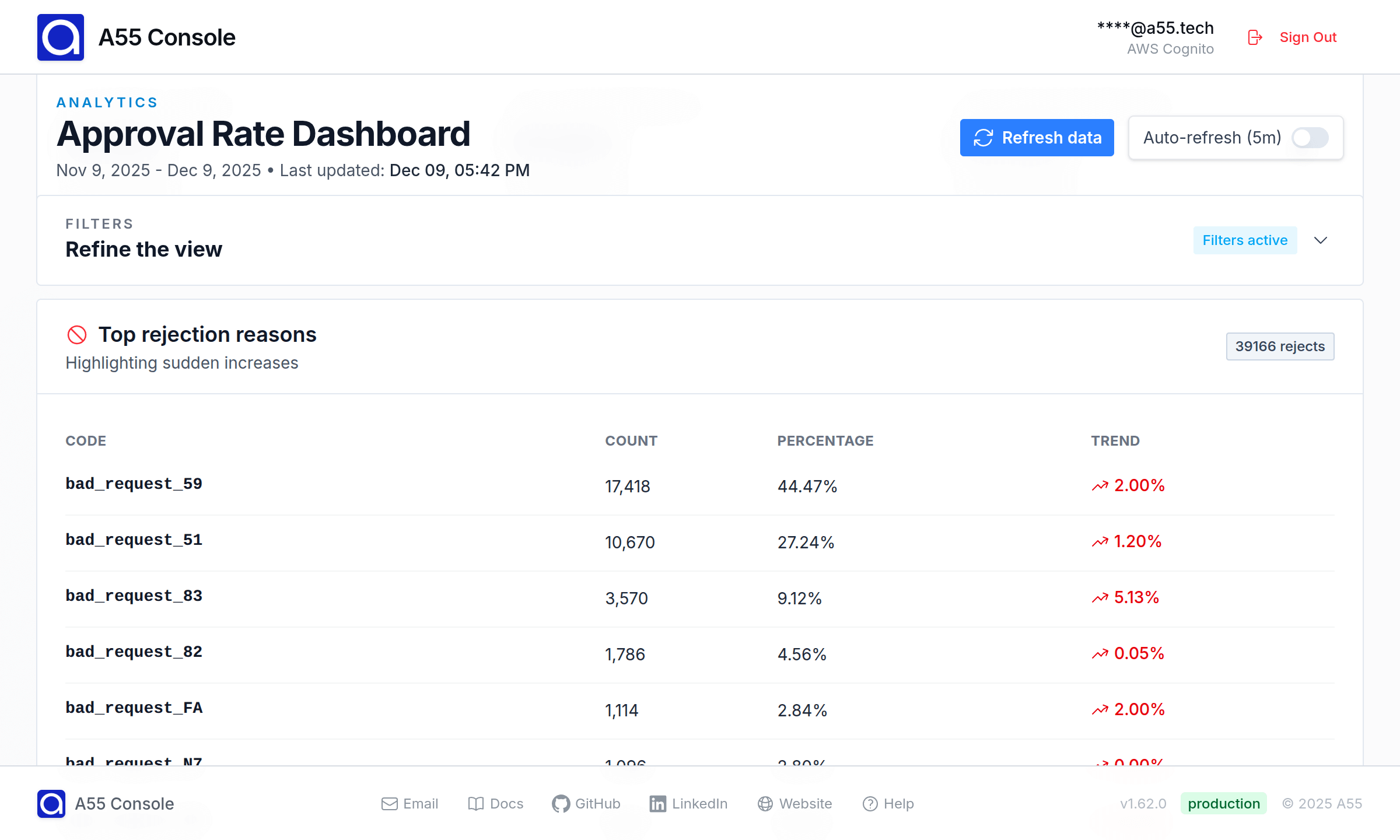The height and width of the screenshot is (840, 1400).
Task: Click the production environment badge
Action: pyautogui.click(x=1223, y=804)
